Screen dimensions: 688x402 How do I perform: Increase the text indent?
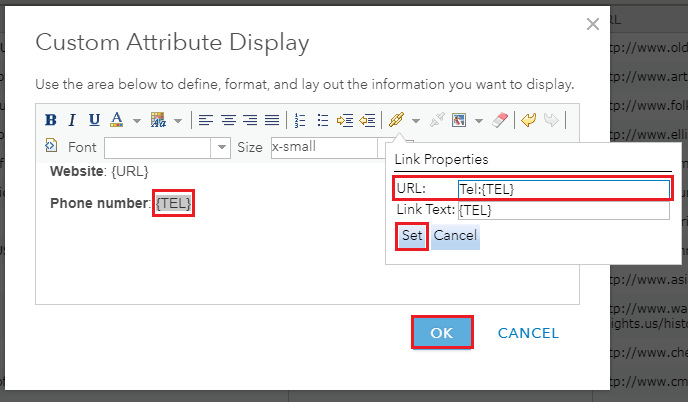click(x=345, y=120)
